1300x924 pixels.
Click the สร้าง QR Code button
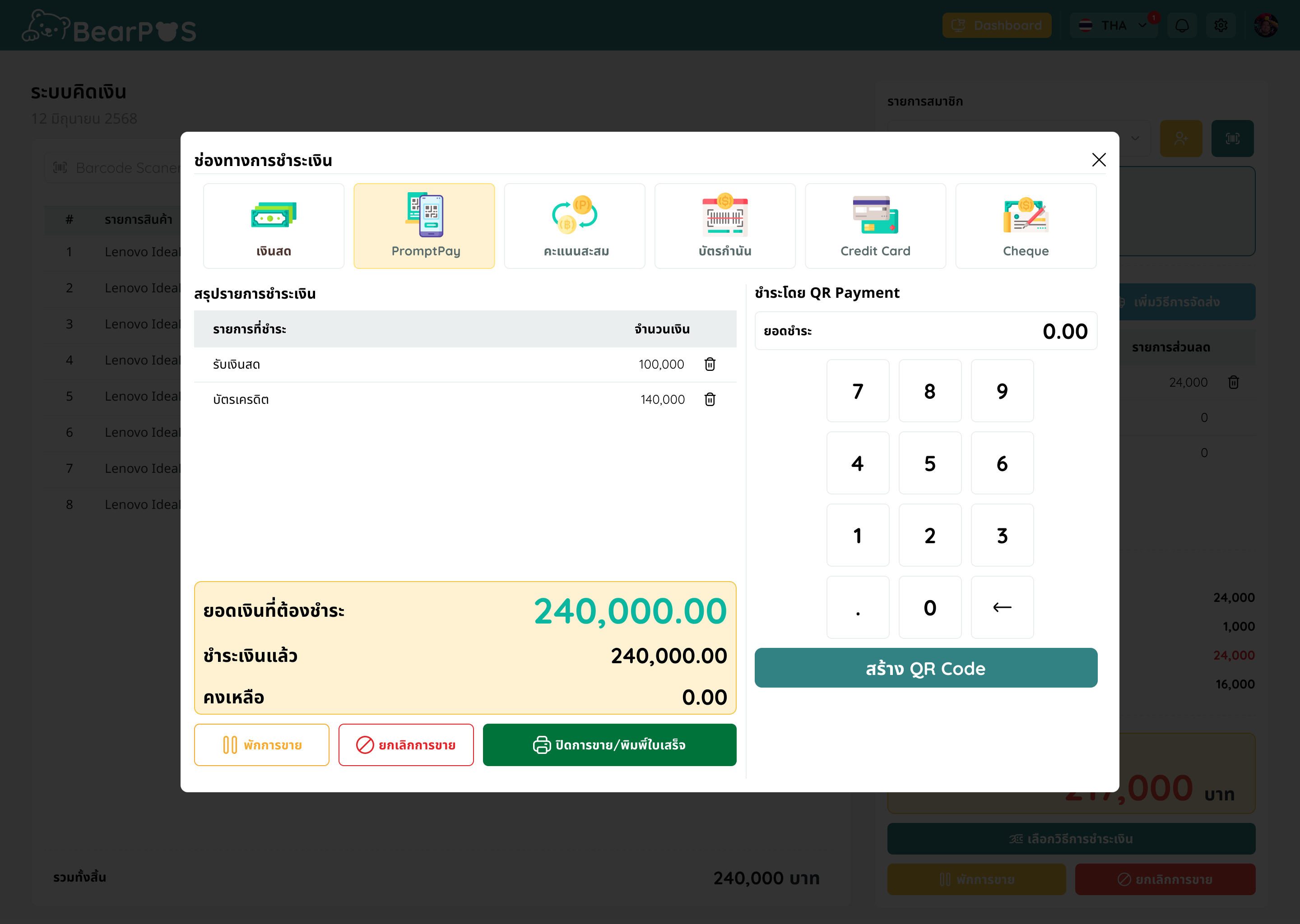[926, 668]
